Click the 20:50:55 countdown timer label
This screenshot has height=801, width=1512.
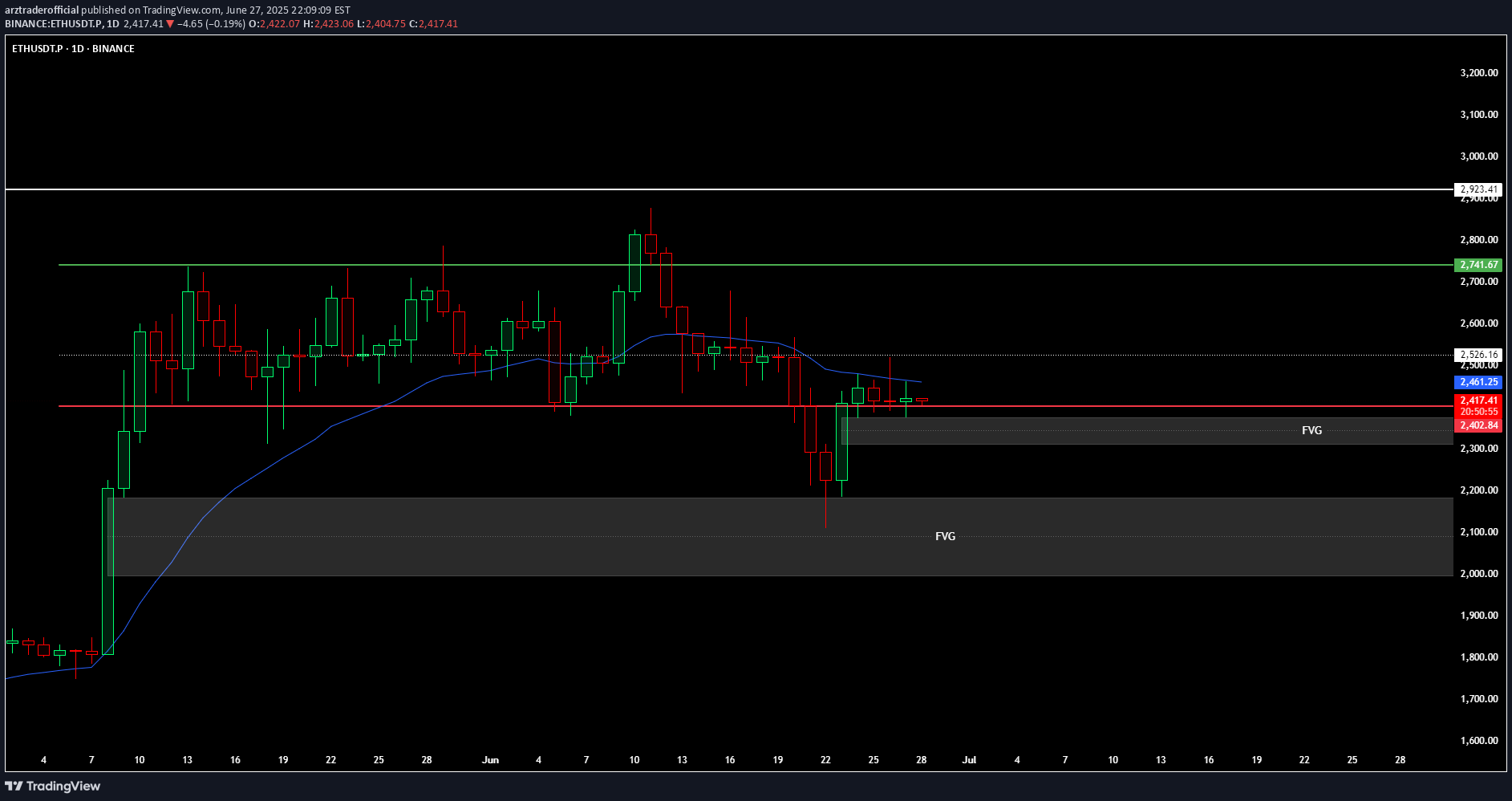pos(1478,412)
